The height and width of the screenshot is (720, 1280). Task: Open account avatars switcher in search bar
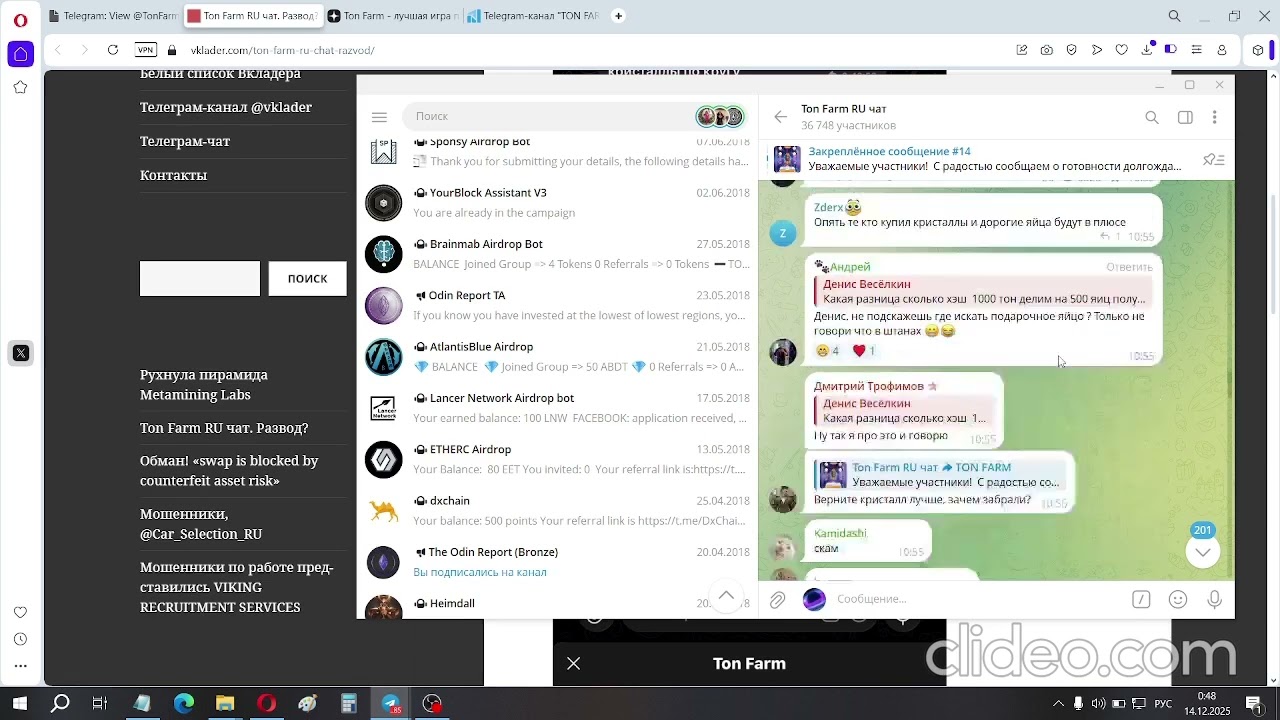click(x=721, y=117)
